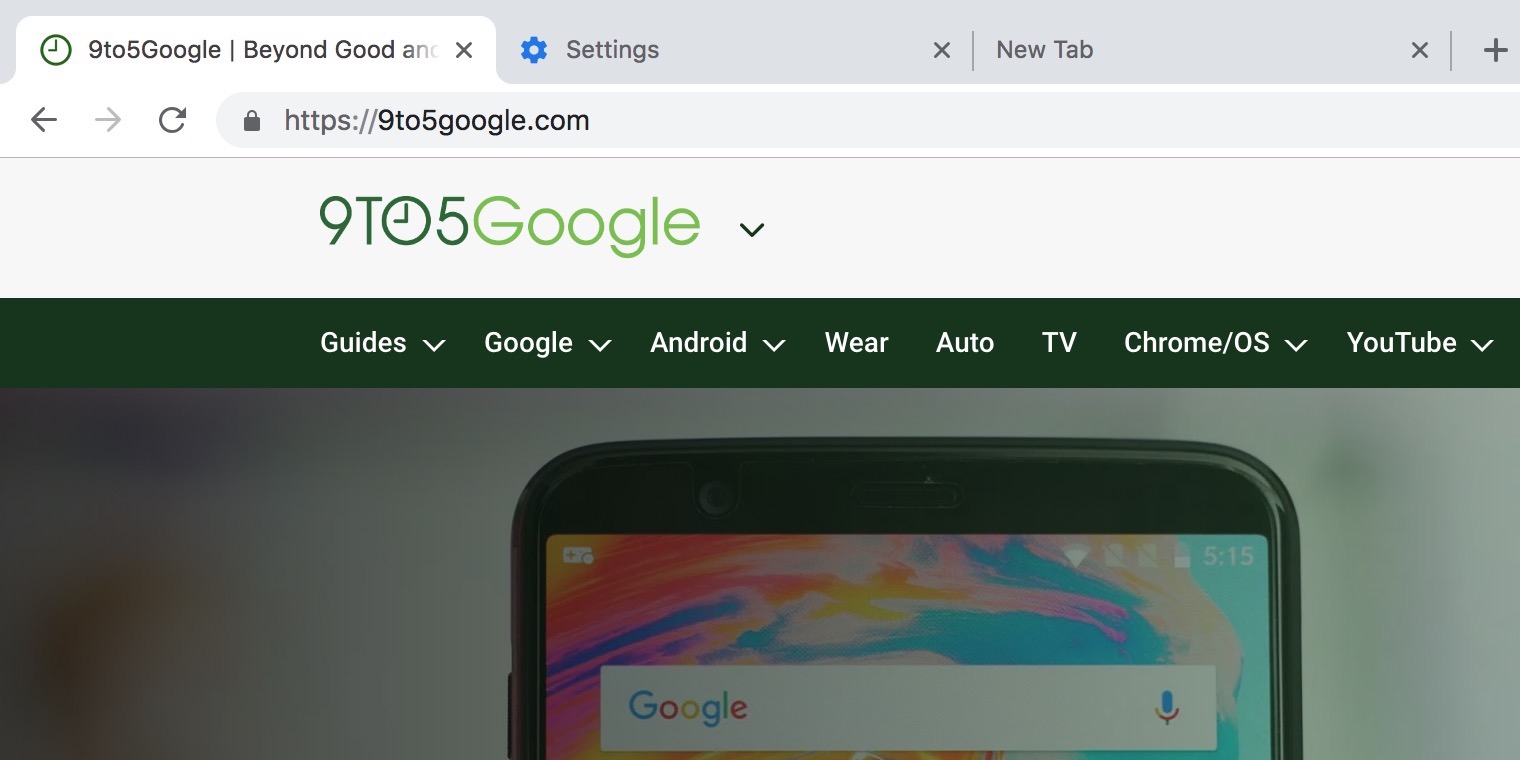Image resolution: width=1520 pixels, height=760 pixels.
Task: Click the padlock site security icon
Action: pos(252,121)
